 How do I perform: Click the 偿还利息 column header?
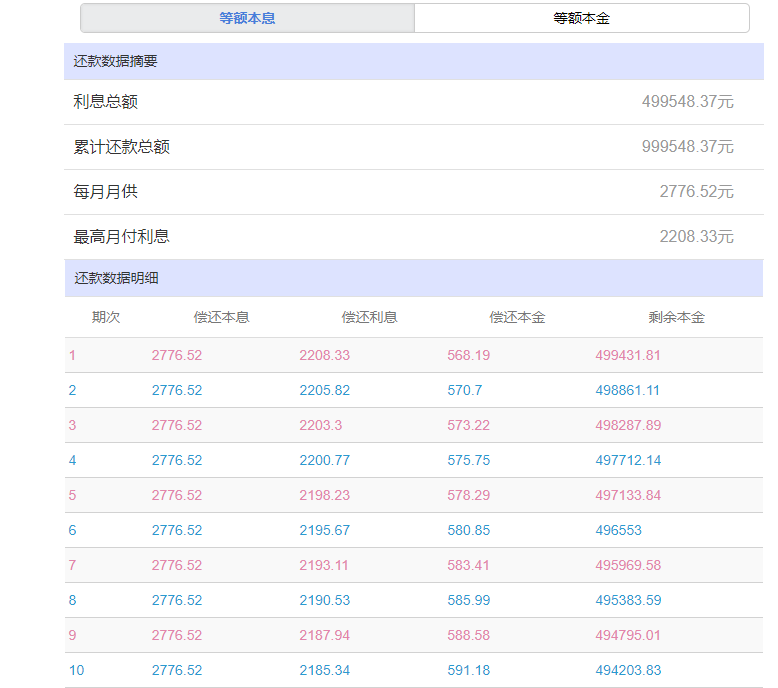point(369,317)
